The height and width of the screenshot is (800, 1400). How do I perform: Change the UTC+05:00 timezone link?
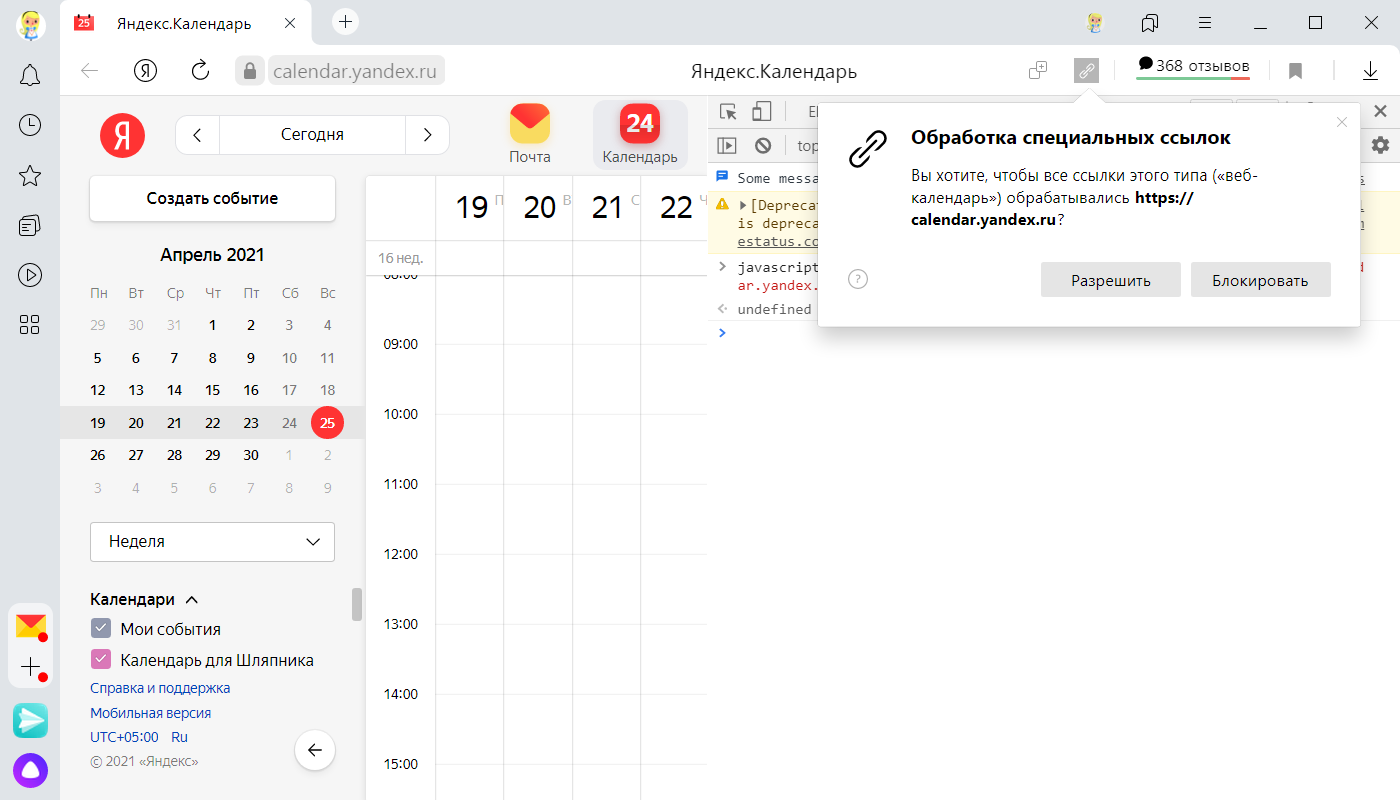pos(124,737)
